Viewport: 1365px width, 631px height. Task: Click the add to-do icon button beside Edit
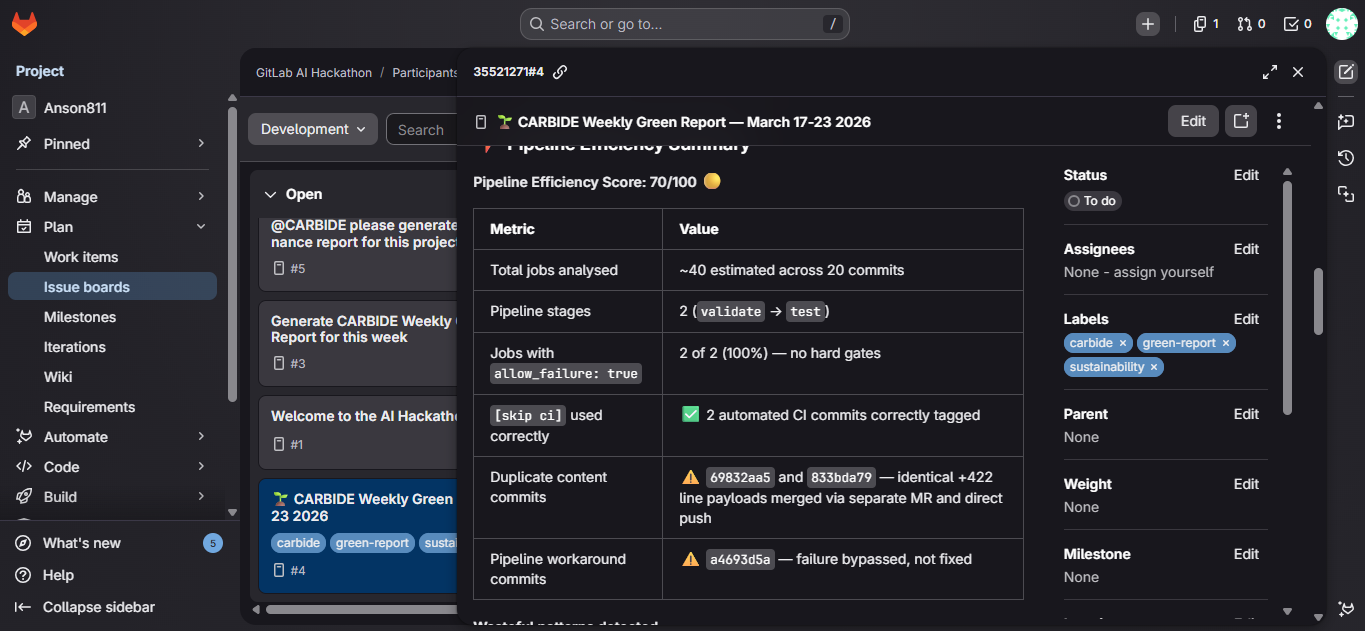(1241, 121)
